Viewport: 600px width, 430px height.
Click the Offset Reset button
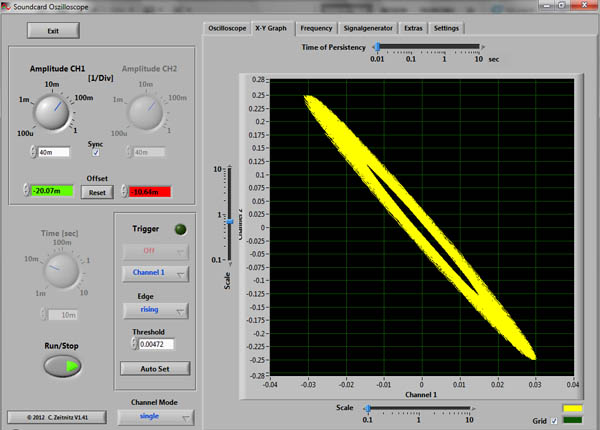click(x=97, y=192)
